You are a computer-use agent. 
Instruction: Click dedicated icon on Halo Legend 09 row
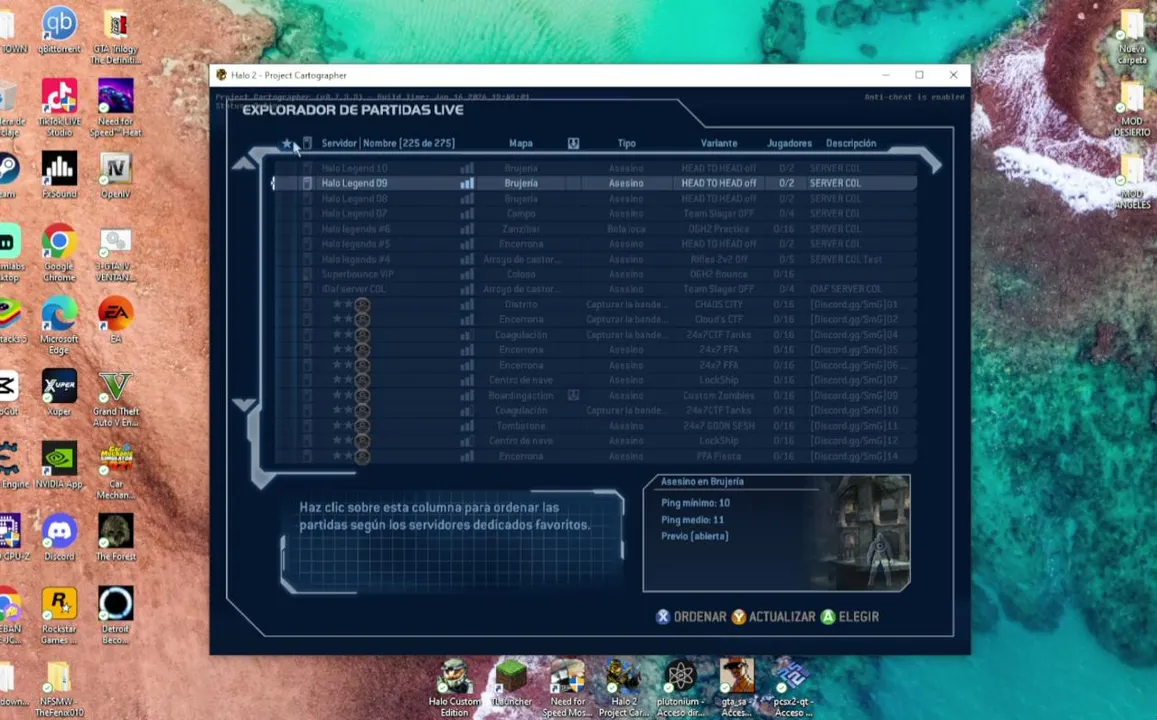tap(308, 183)
